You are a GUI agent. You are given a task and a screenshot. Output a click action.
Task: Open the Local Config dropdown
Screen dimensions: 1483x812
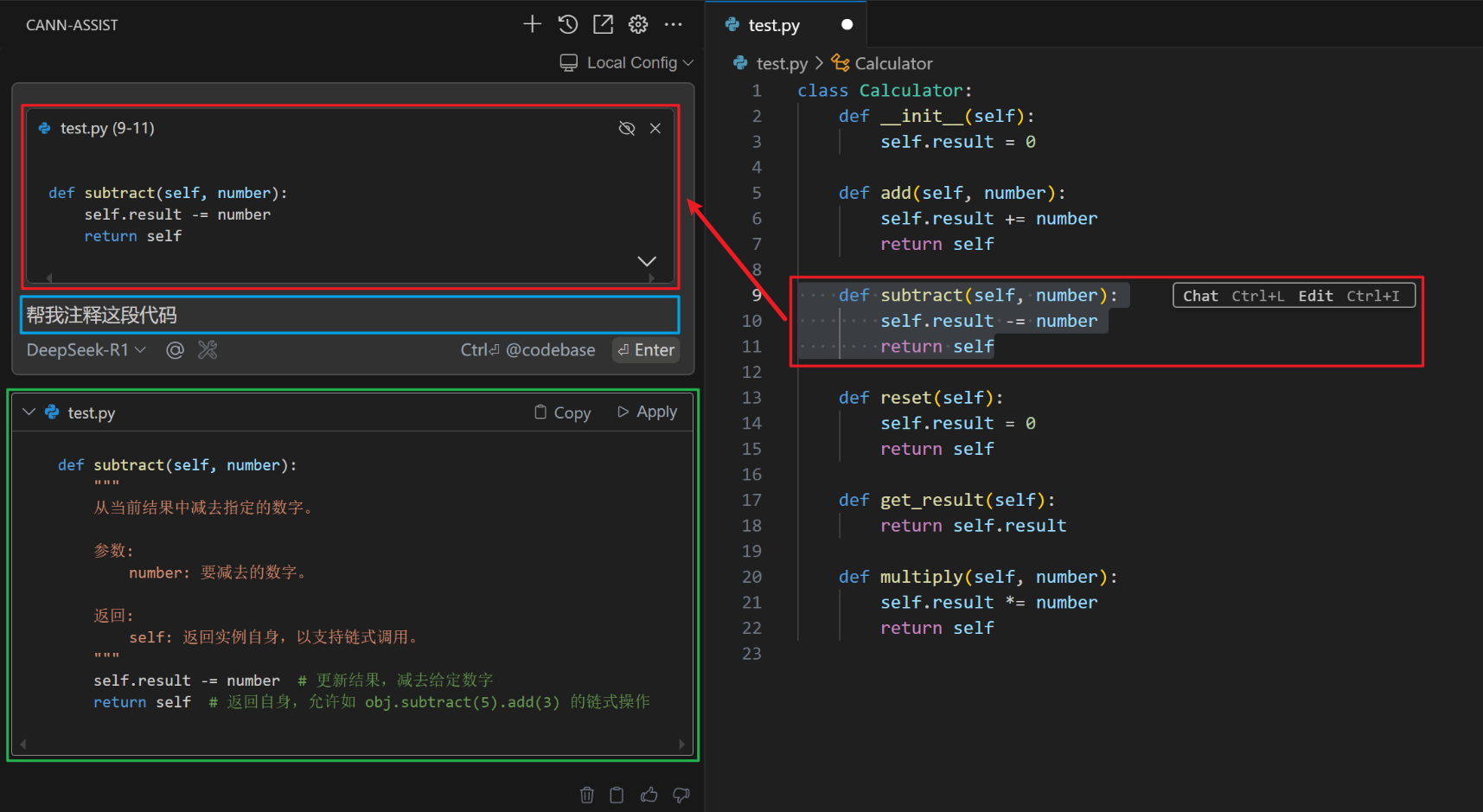627,63
